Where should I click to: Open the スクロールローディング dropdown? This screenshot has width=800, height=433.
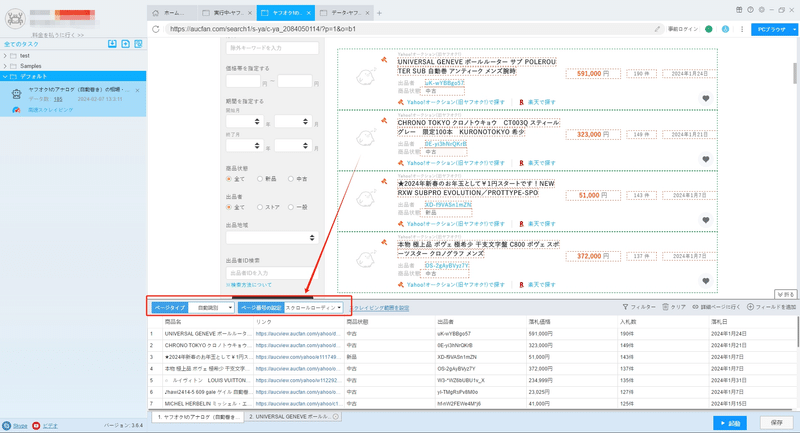click(313, 308)
